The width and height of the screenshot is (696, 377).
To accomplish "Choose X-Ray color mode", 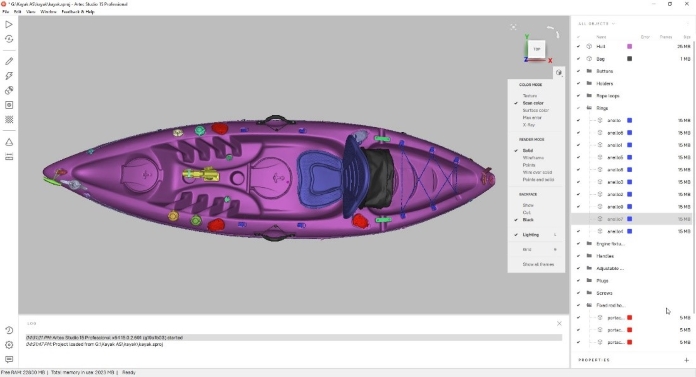I will [x=529, y=125].
